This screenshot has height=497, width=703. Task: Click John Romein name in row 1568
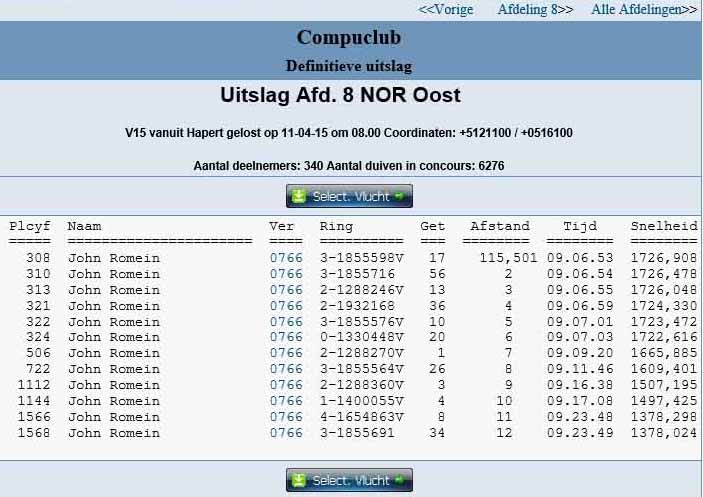pos(114,433)
